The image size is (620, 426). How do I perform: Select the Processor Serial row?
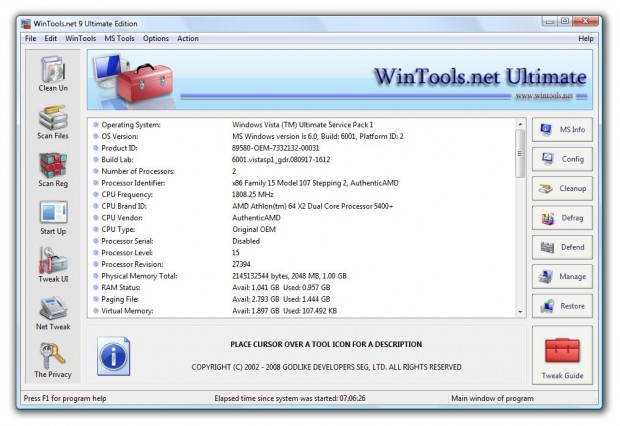tap(301, 241)
